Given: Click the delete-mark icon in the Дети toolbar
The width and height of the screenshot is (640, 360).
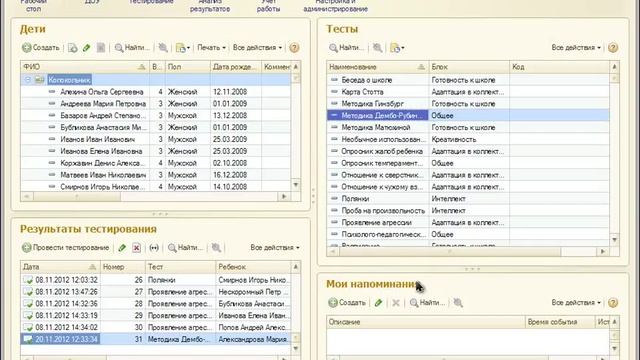Looking at the screenshot, I should coord(101,48).
